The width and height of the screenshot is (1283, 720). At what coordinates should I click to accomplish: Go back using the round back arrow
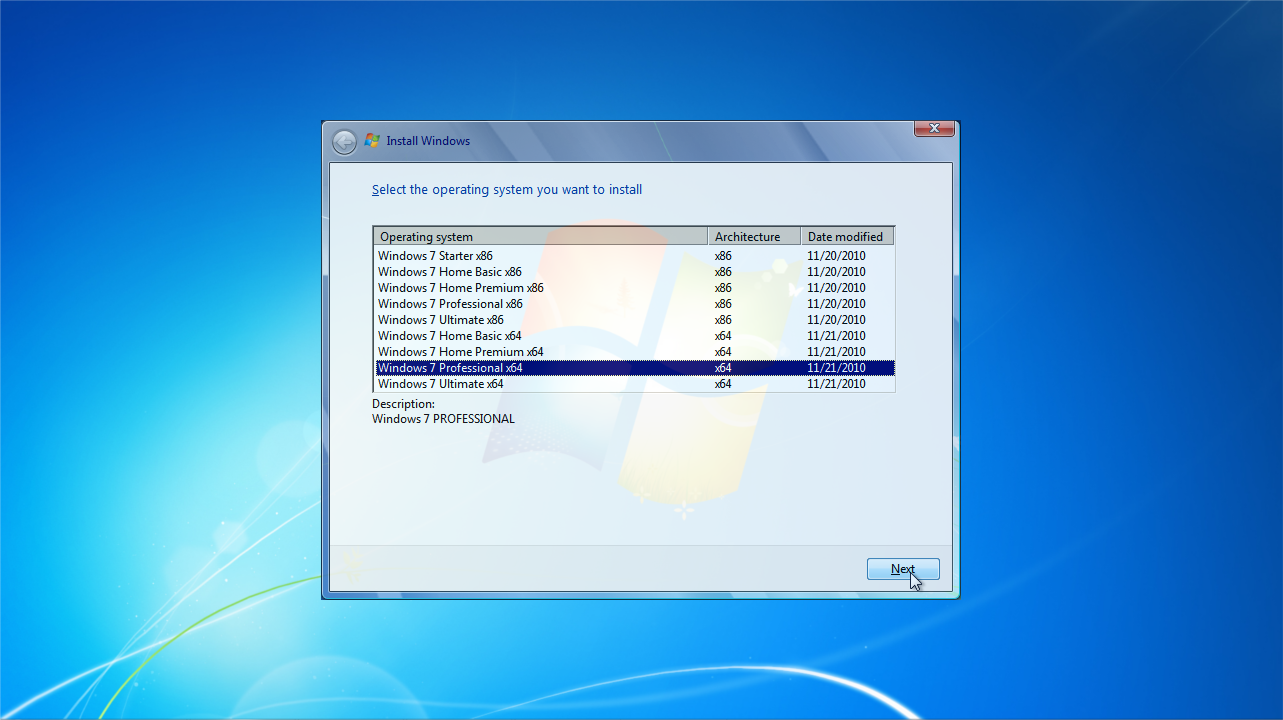(x=344, y=142)
